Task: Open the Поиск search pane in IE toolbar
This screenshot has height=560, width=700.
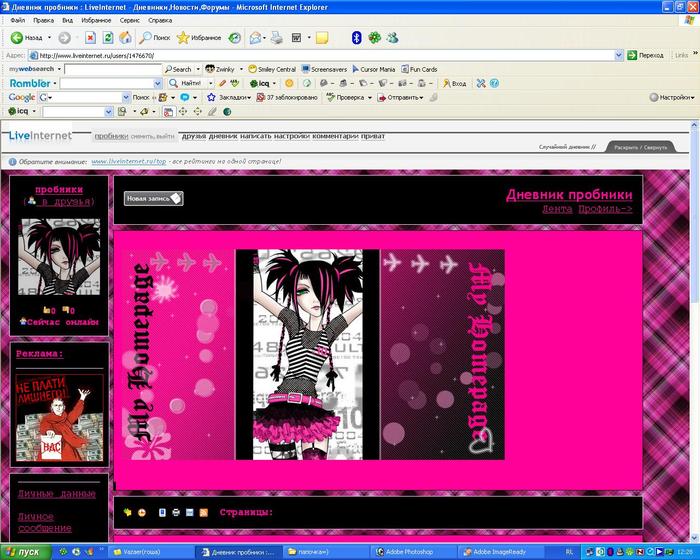Action: (x=154, y=38)
